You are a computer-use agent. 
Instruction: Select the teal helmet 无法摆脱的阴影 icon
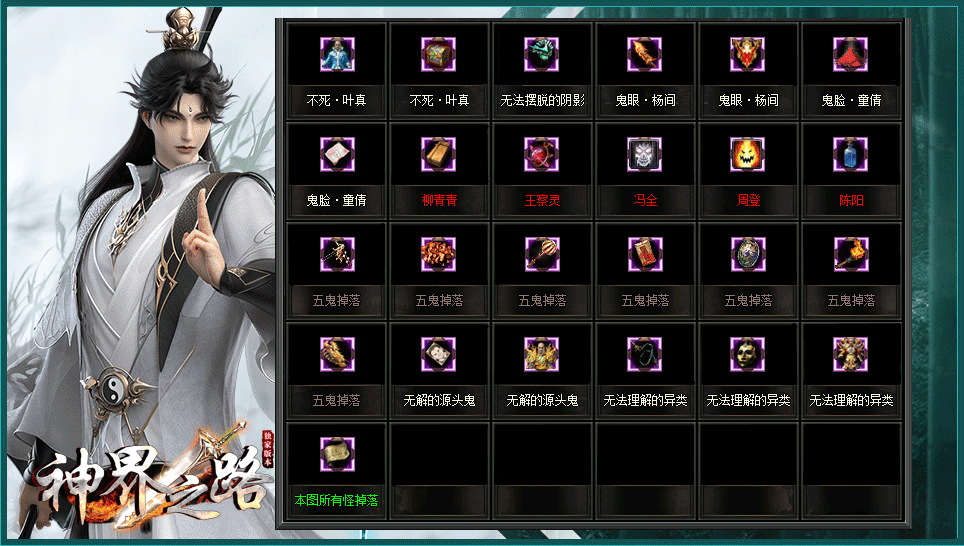coord(541,54)
